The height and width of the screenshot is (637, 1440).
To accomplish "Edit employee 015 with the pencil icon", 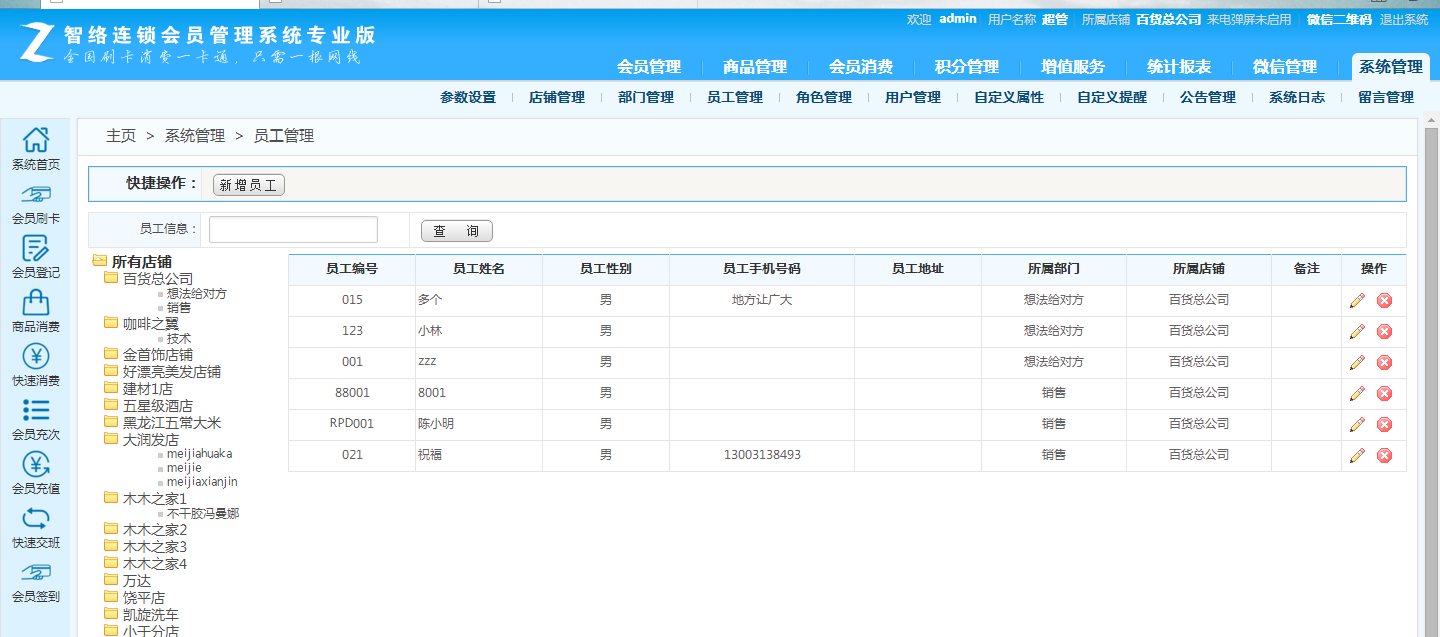I will [1357, 300].
